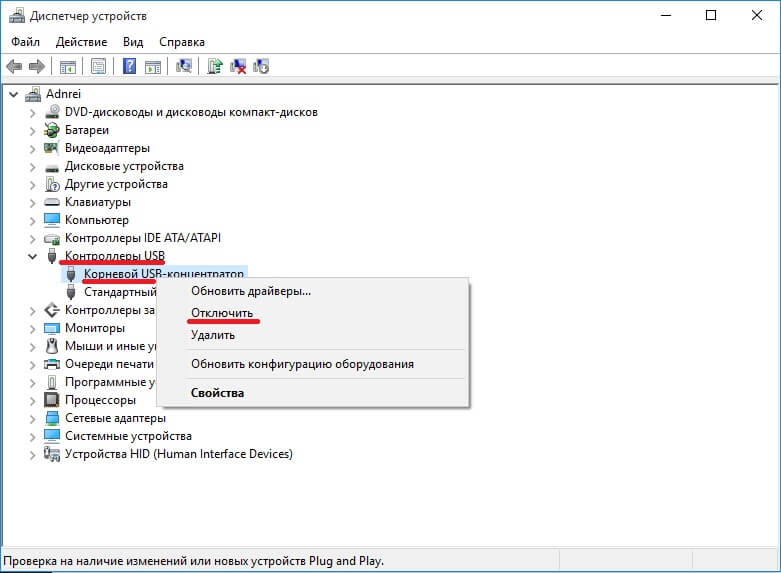The height and width of the screenshot is (573, 781).
Task: Collapse the Контроллеры USB node
Action: (x=32, y=256)
